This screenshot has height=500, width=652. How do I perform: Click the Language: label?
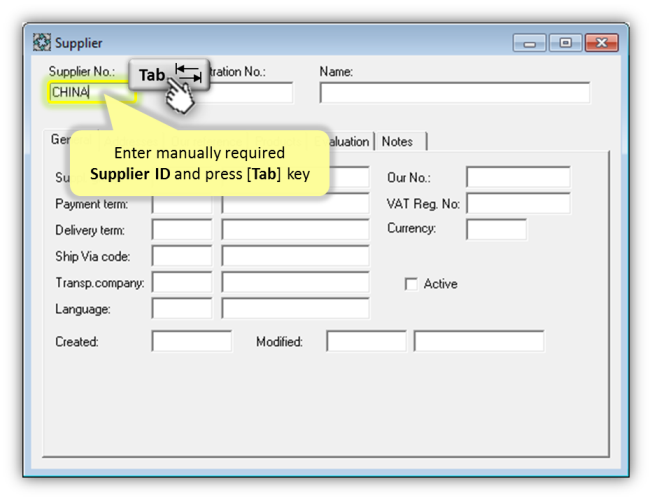point(83,309)
